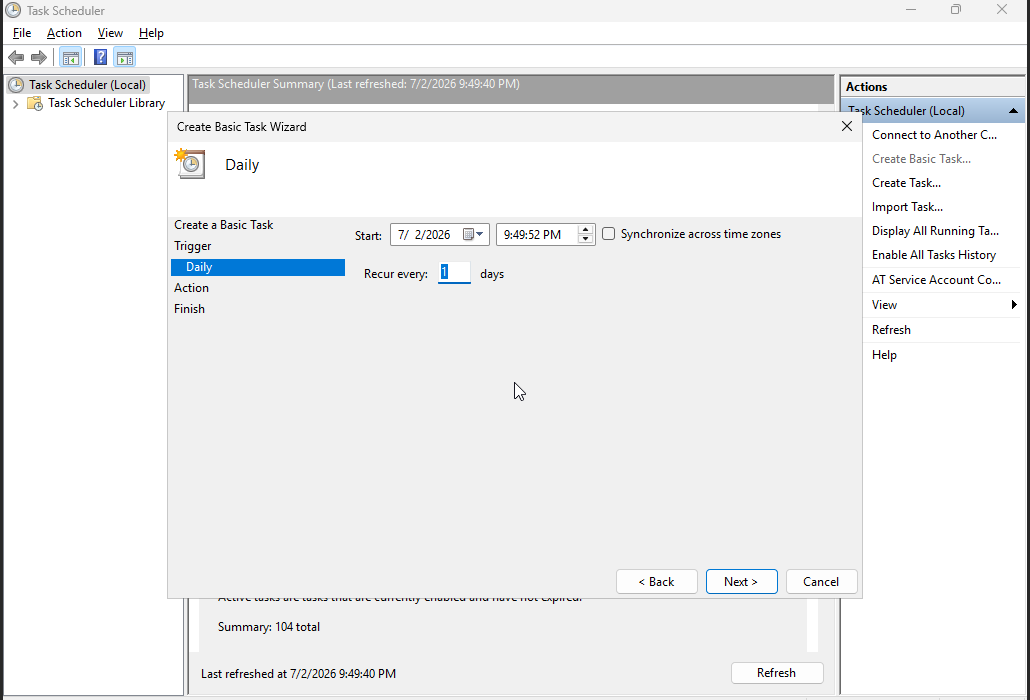The height and width of the screenshot is (700, 1030).
Task: Toggle the Show/Hide Console Tree toolbar icon
Action: (x=71, y=58)
